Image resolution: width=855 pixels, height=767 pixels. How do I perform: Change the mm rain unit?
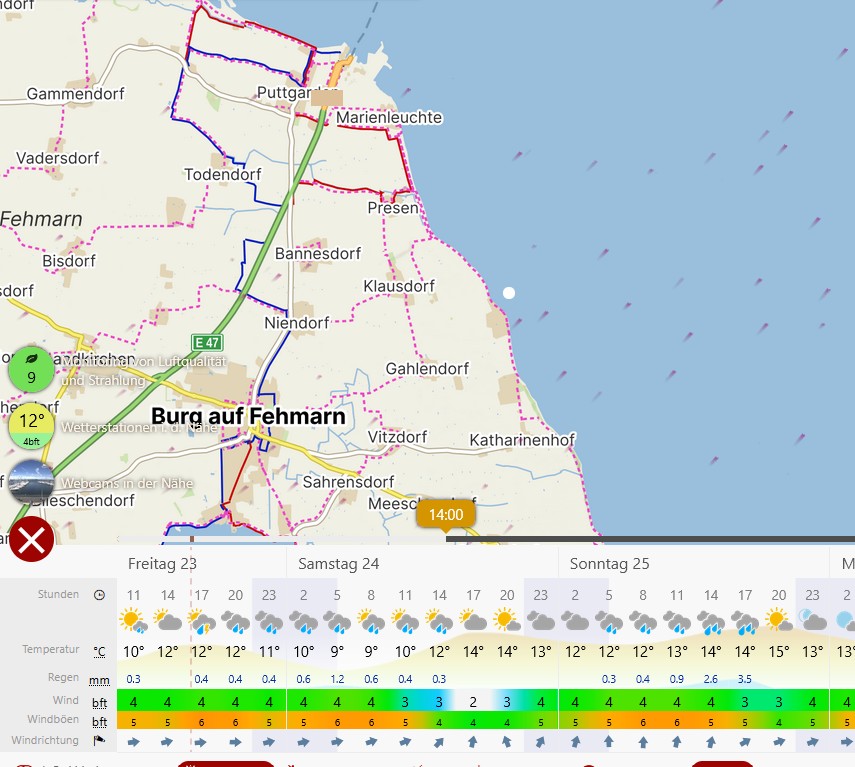click(99, 679)
